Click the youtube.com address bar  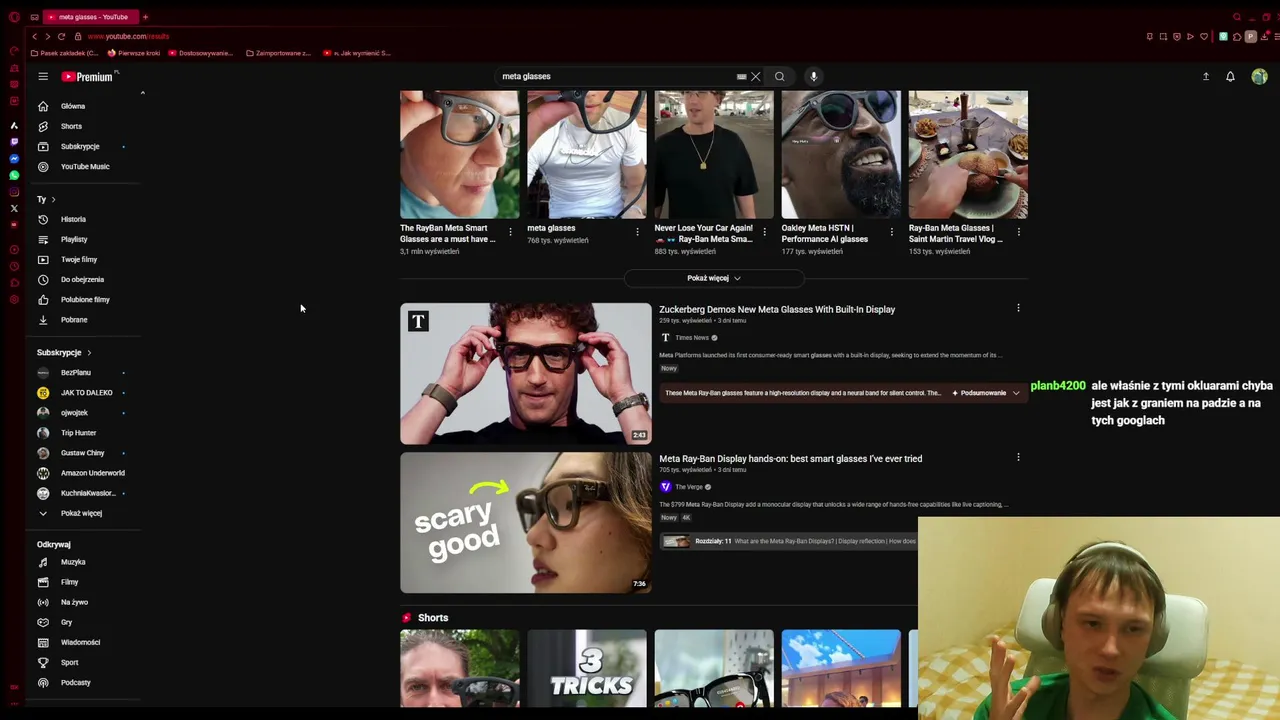click(x=128, y=36)
